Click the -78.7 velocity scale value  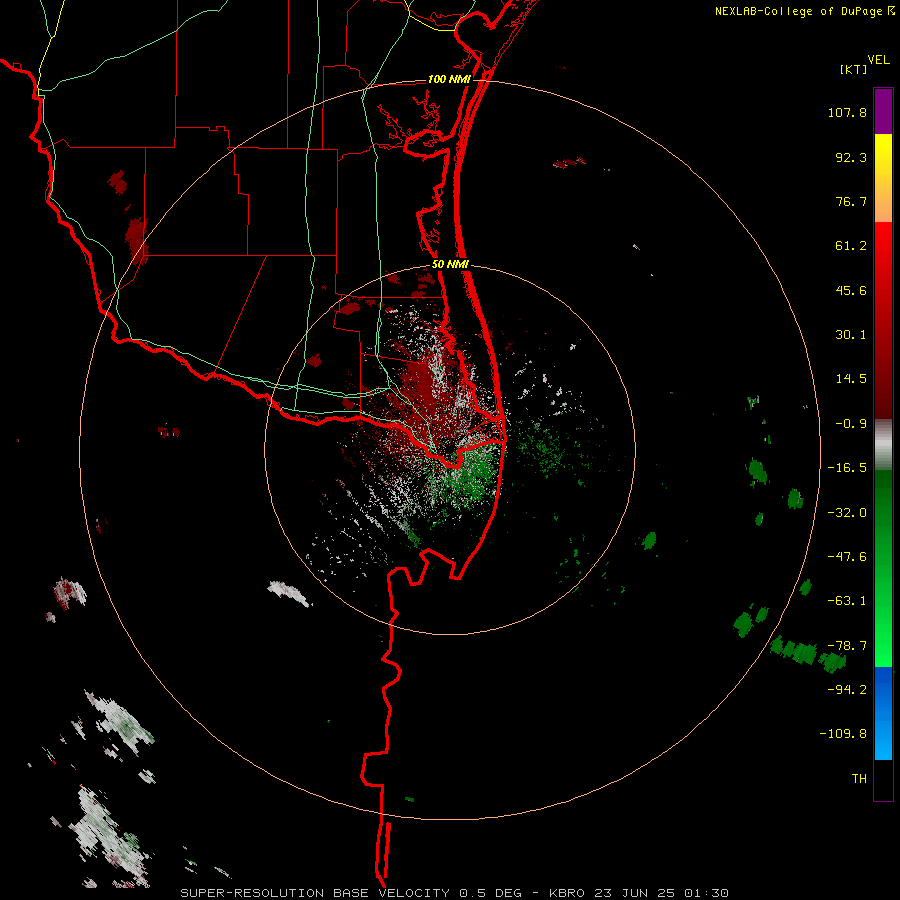[x=847, y=646]
